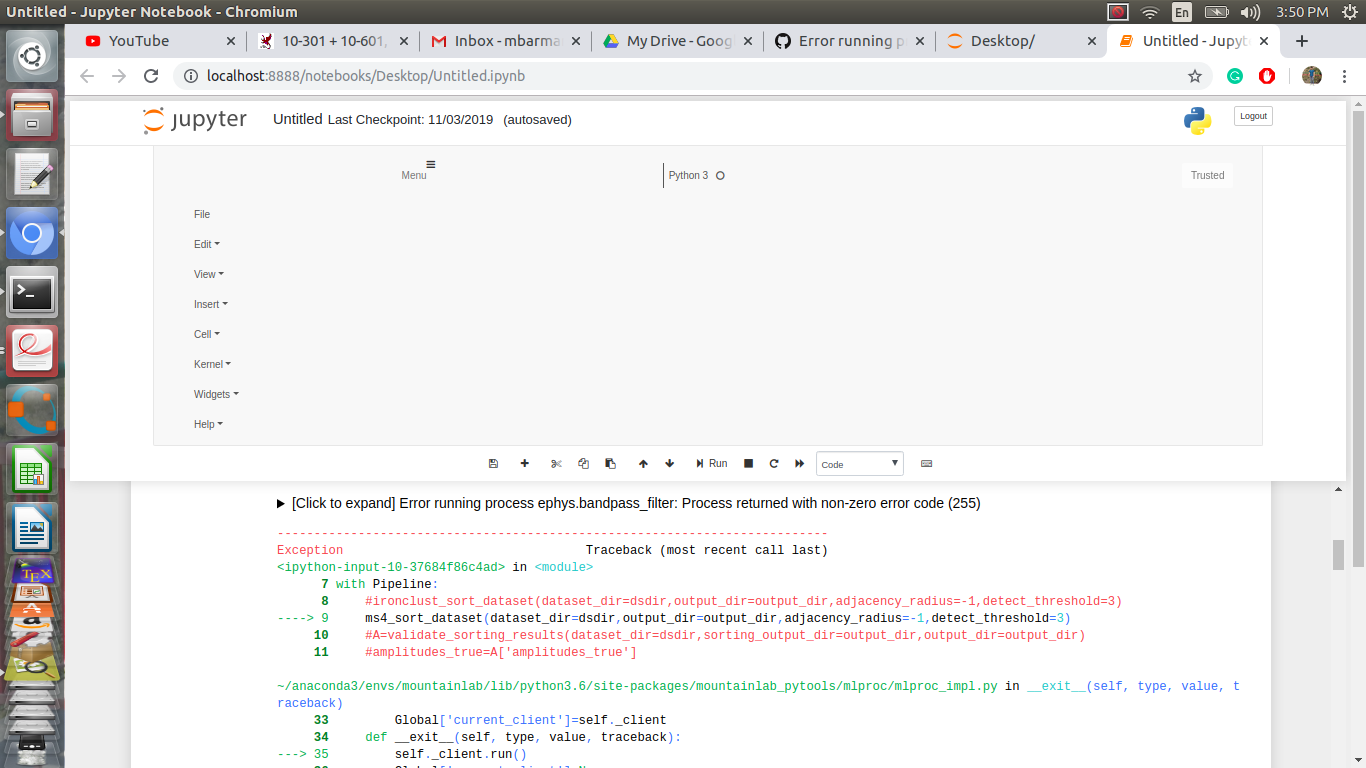Screen dimensions: 1366x768
Task: Interrupt the kernel with the stop icon
Action: pos(747,463)
